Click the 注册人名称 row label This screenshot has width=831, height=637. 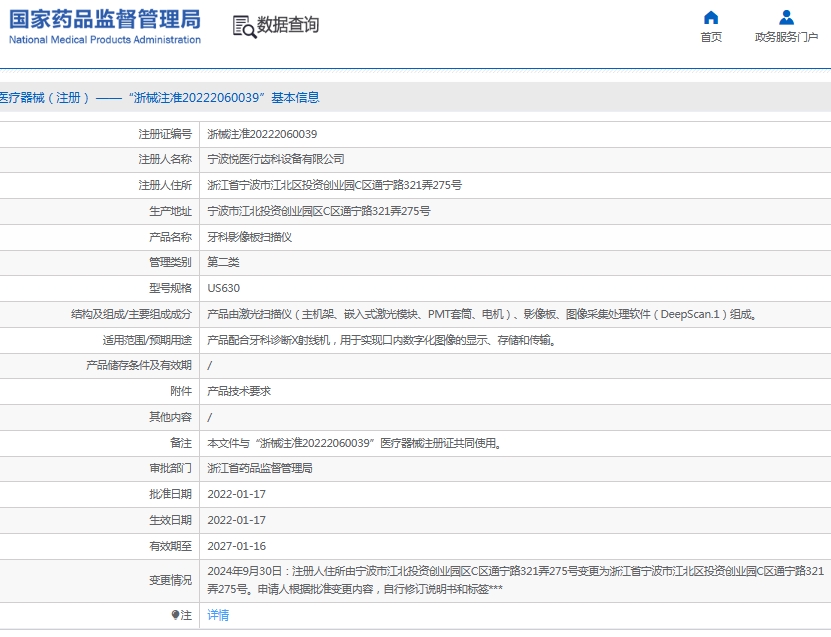165,159
